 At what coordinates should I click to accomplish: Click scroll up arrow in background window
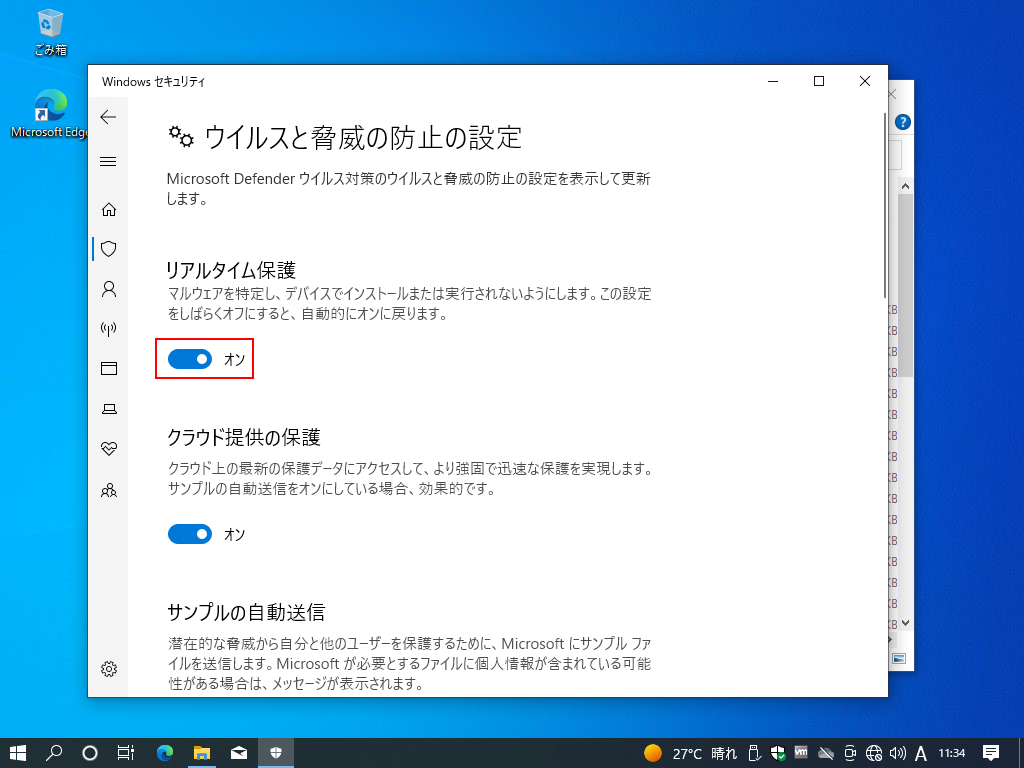pyautogui.click(x=905, y=186)
